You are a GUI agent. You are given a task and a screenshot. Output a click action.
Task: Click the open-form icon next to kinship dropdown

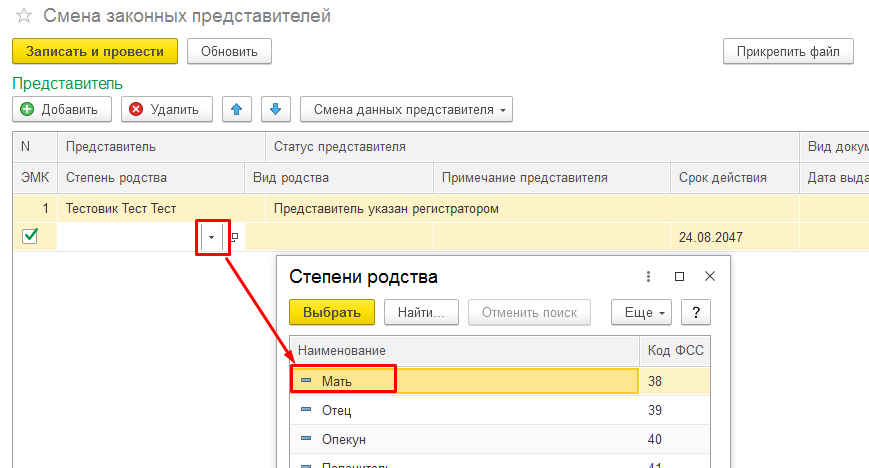click(x=235, y=237)
